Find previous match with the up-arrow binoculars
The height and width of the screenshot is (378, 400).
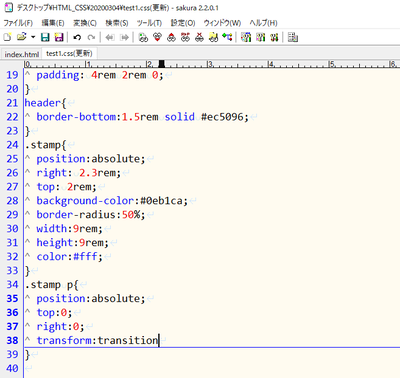[171, 37]
